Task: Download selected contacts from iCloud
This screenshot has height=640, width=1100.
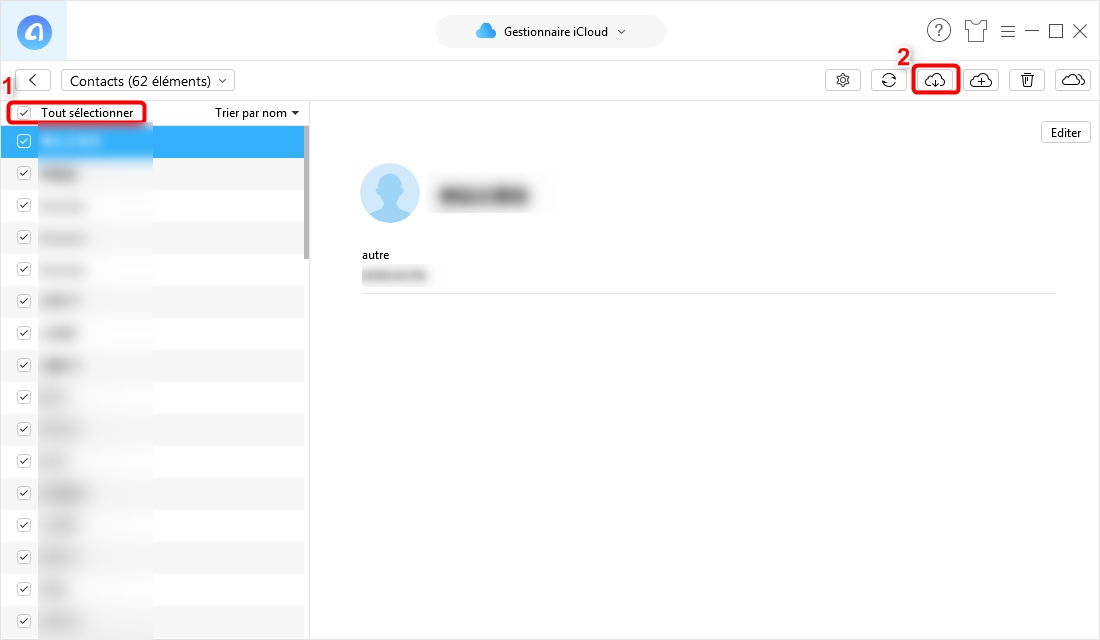Action: click(x=935, y=80)
